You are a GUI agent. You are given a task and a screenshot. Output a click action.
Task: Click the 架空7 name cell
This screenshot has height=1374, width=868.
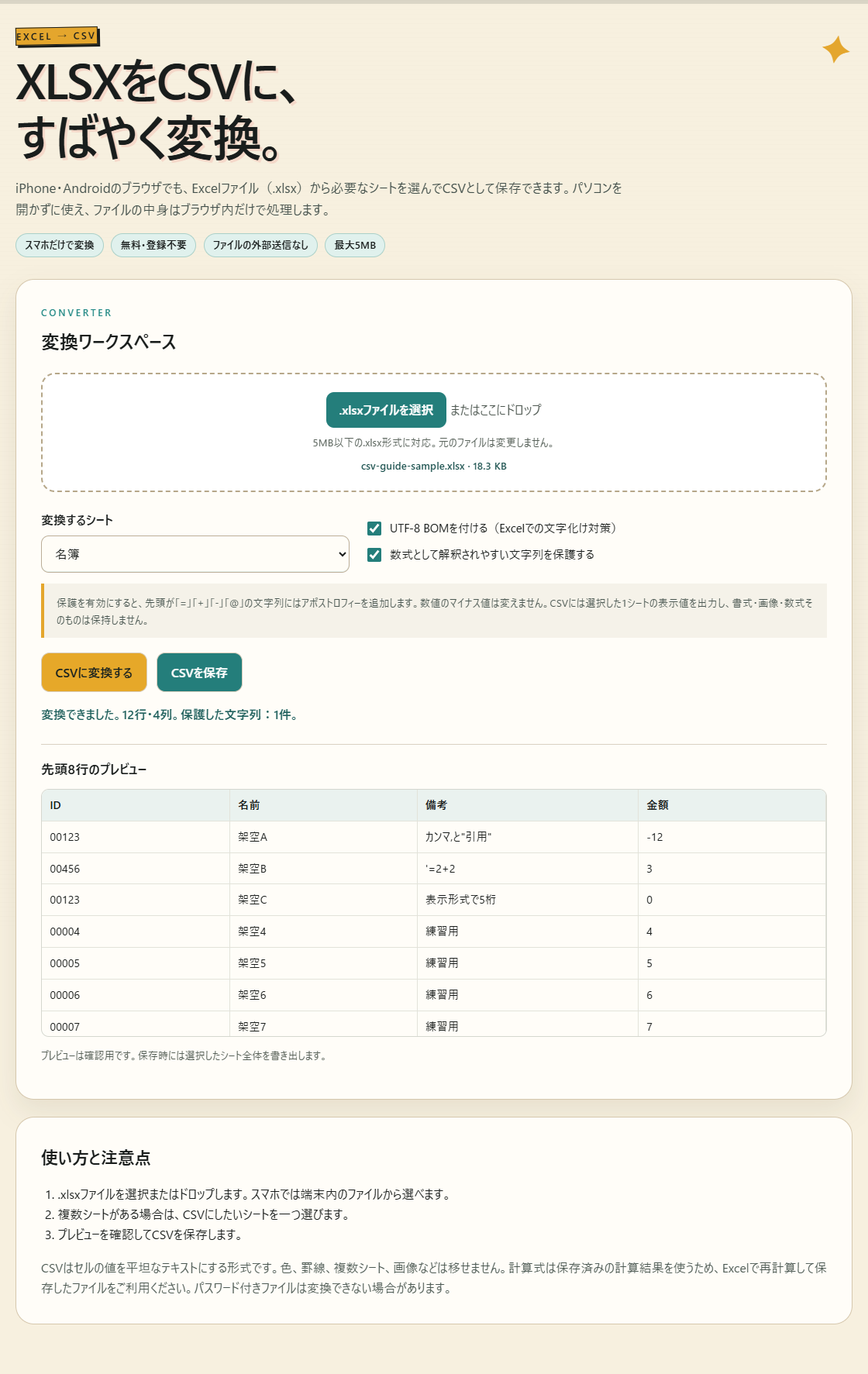coord(323,1024)
